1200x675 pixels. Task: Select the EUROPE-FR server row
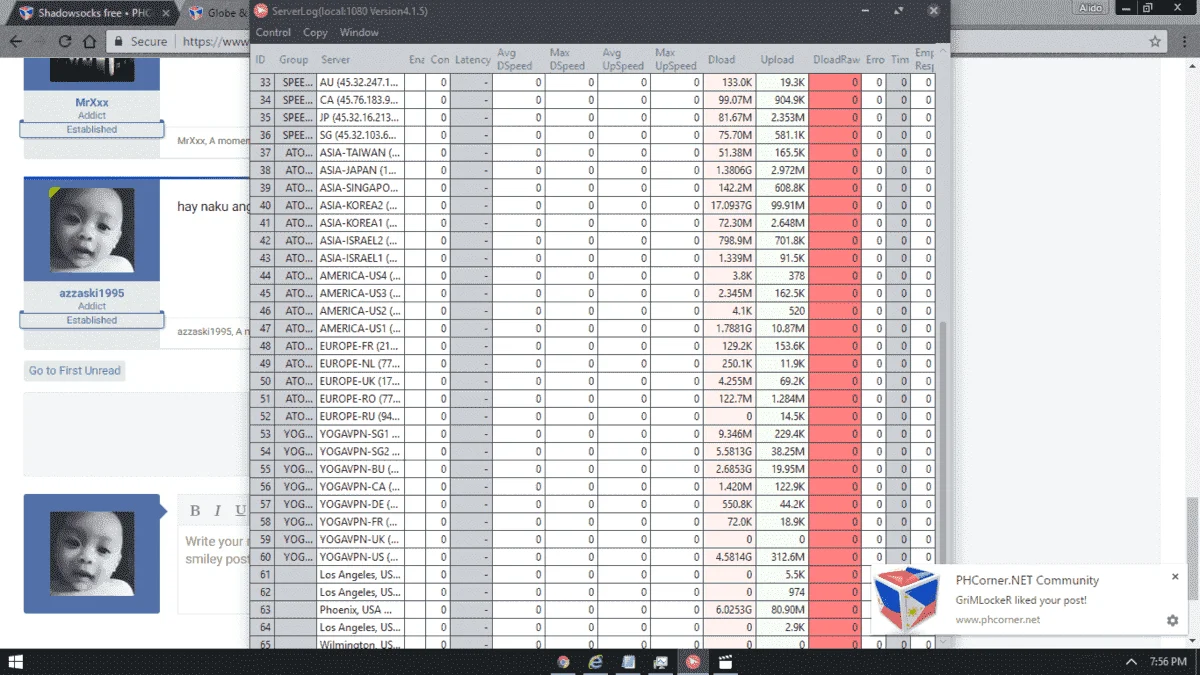[592, 346]
